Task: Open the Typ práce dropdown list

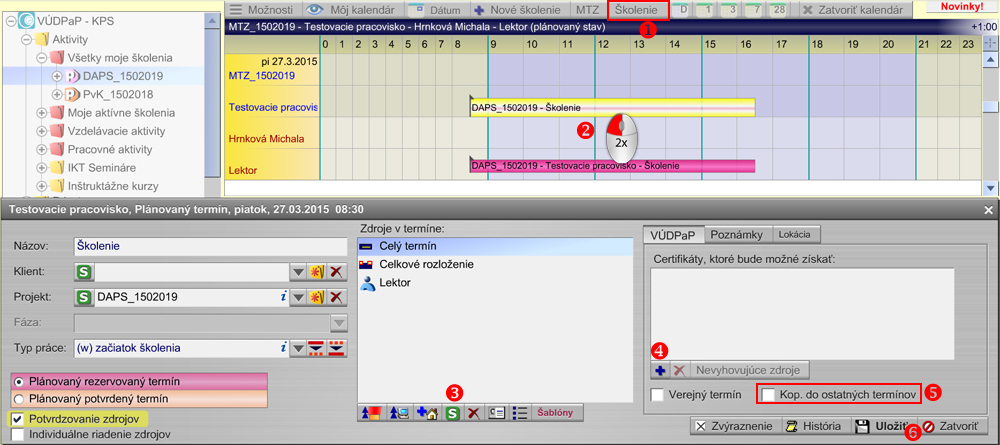Action: click(298, 349)
